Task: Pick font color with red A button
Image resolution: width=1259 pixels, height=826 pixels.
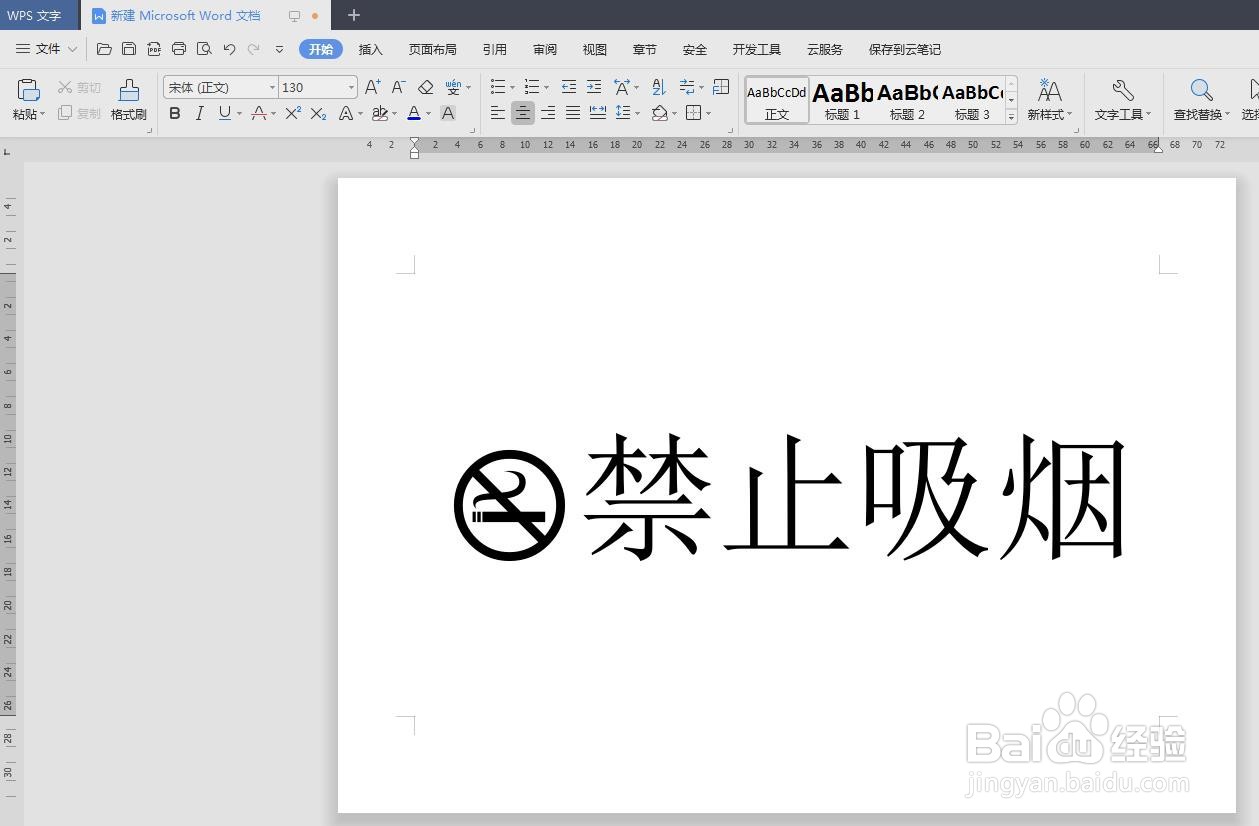Action: click(414, 113)
